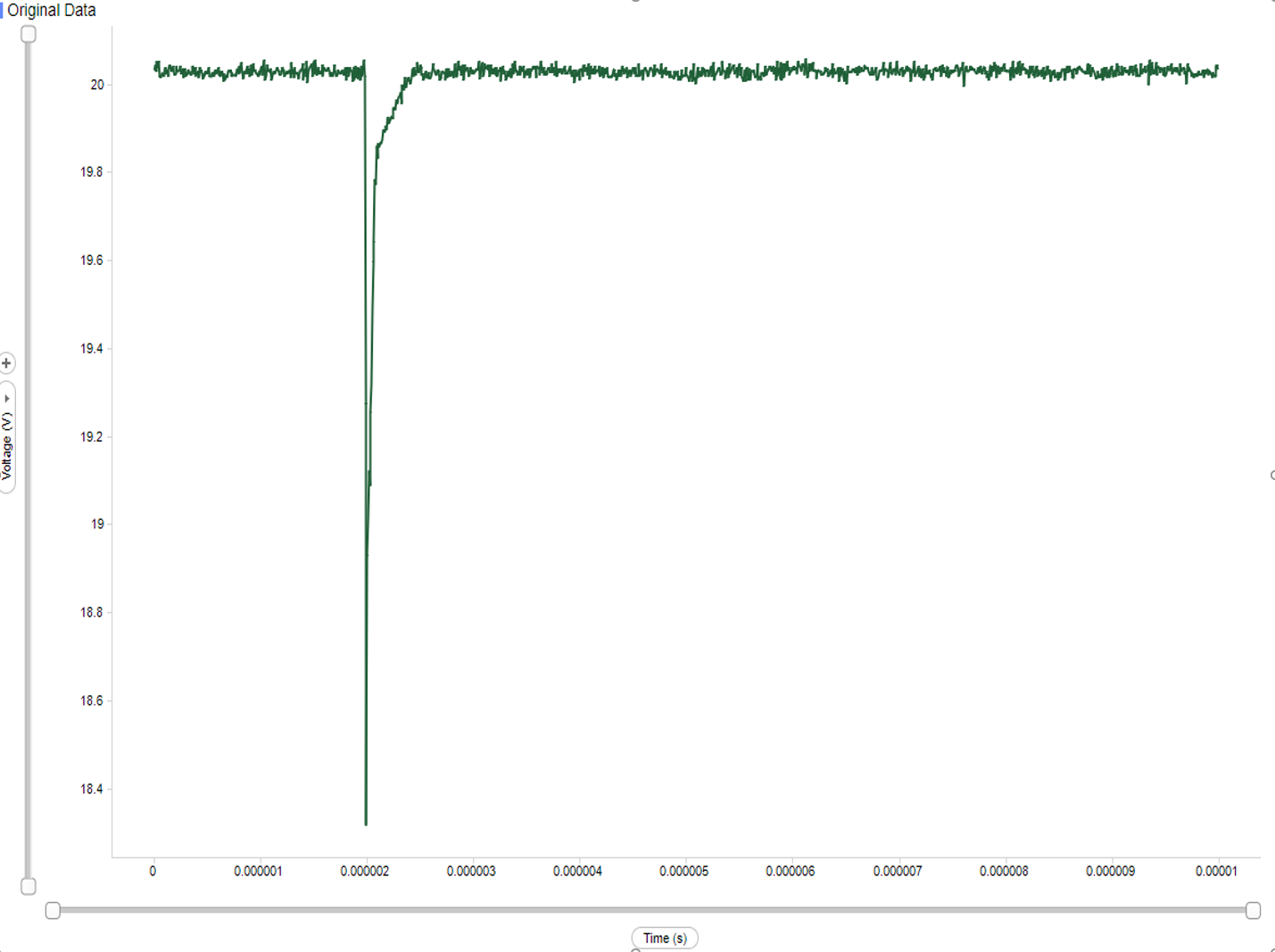Click the 0.000007 time axis tick label

(x=898, y=871)
